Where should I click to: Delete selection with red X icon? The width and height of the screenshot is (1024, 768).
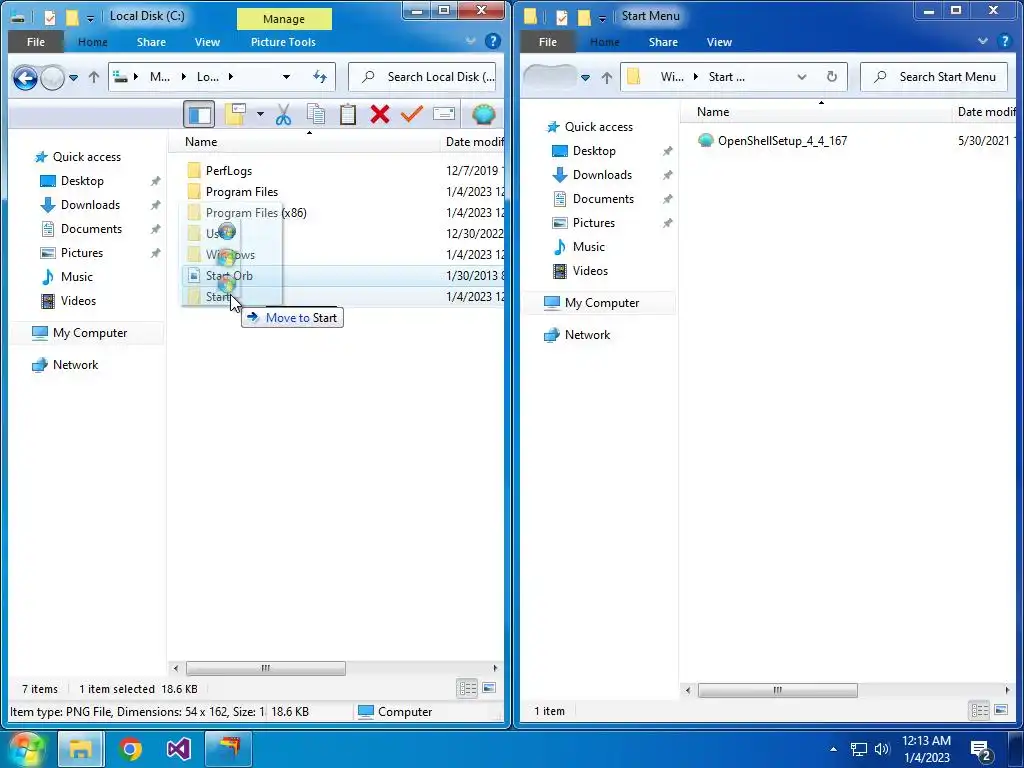[379, 114]
